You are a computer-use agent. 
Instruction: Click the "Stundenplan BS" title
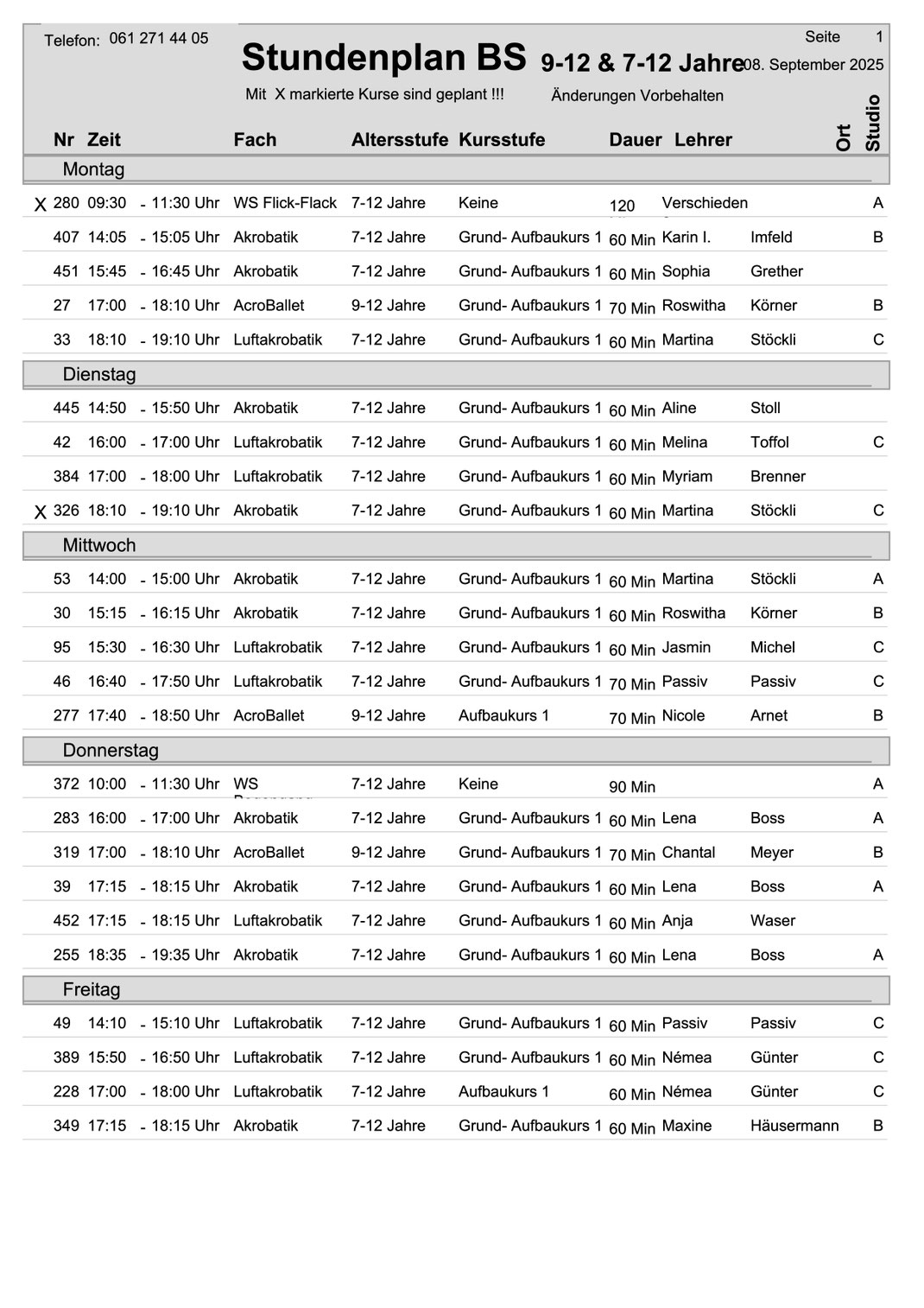(x=383, y=58)
